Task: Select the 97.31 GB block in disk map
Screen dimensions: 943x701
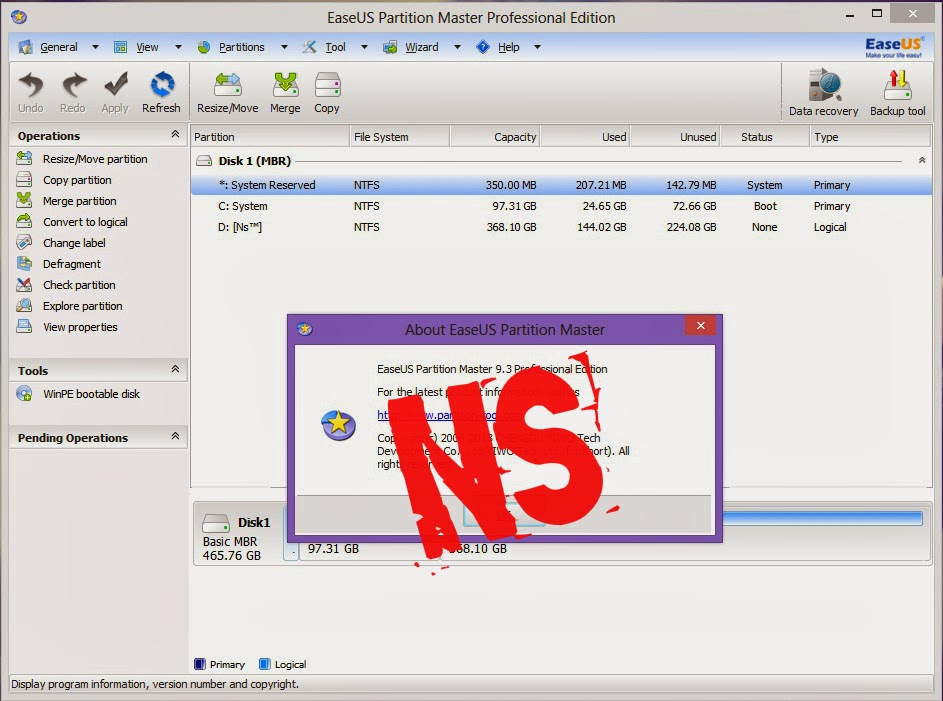Action: click(333, 549)
